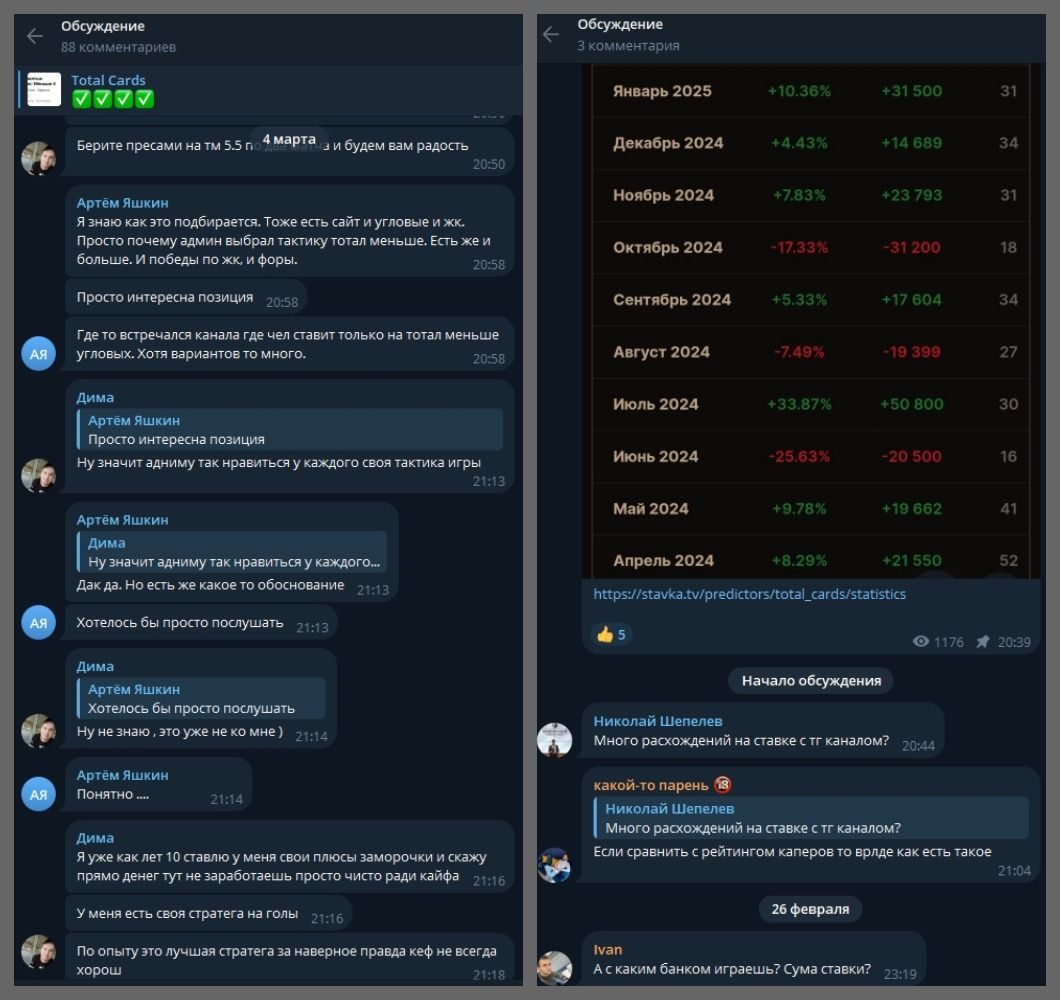Click the sender name Ivan
This screenshot has width=1060, height=1000.
(x=607, y=950)
